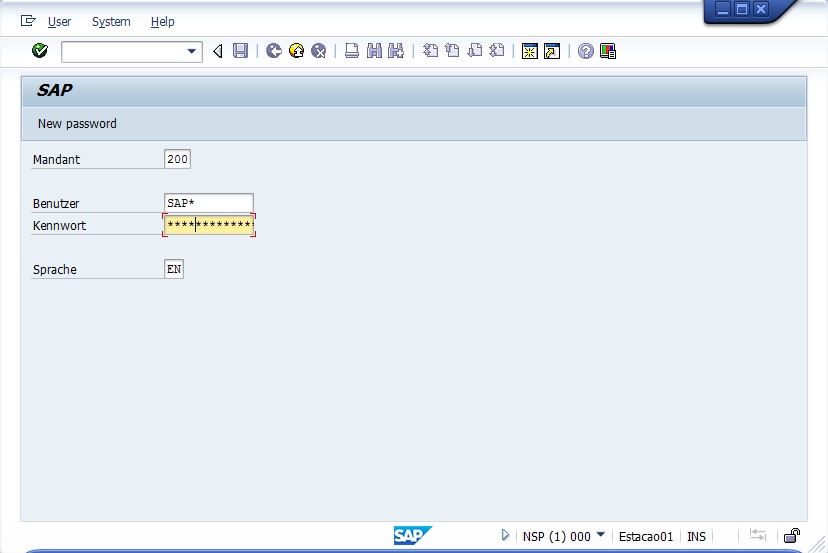Click the Save disk icon
Image resolution: width=828 pixels, height=553 pixels.
(240, 51)
